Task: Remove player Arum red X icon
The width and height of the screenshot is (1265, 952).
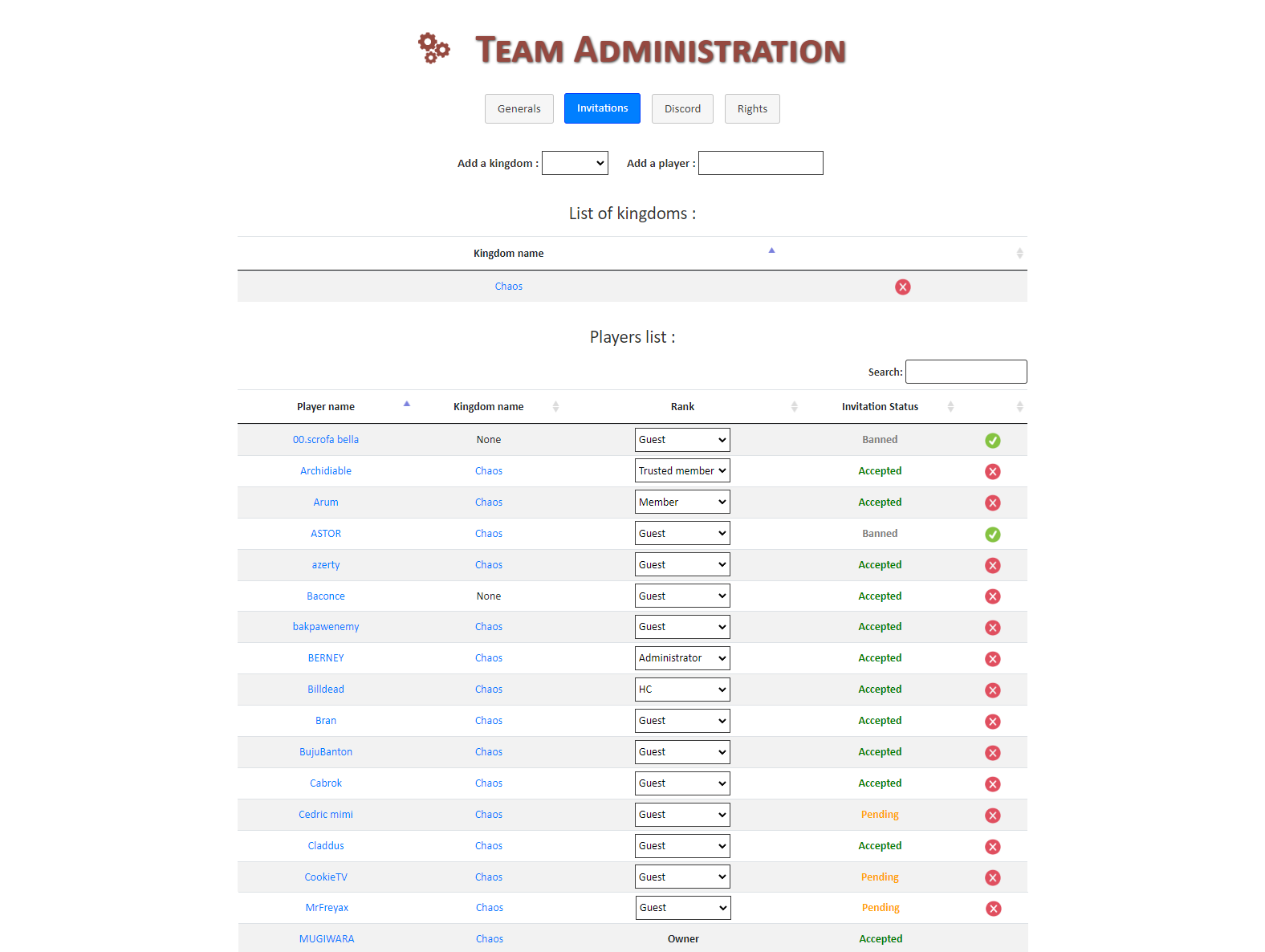Action: [993, 502]
